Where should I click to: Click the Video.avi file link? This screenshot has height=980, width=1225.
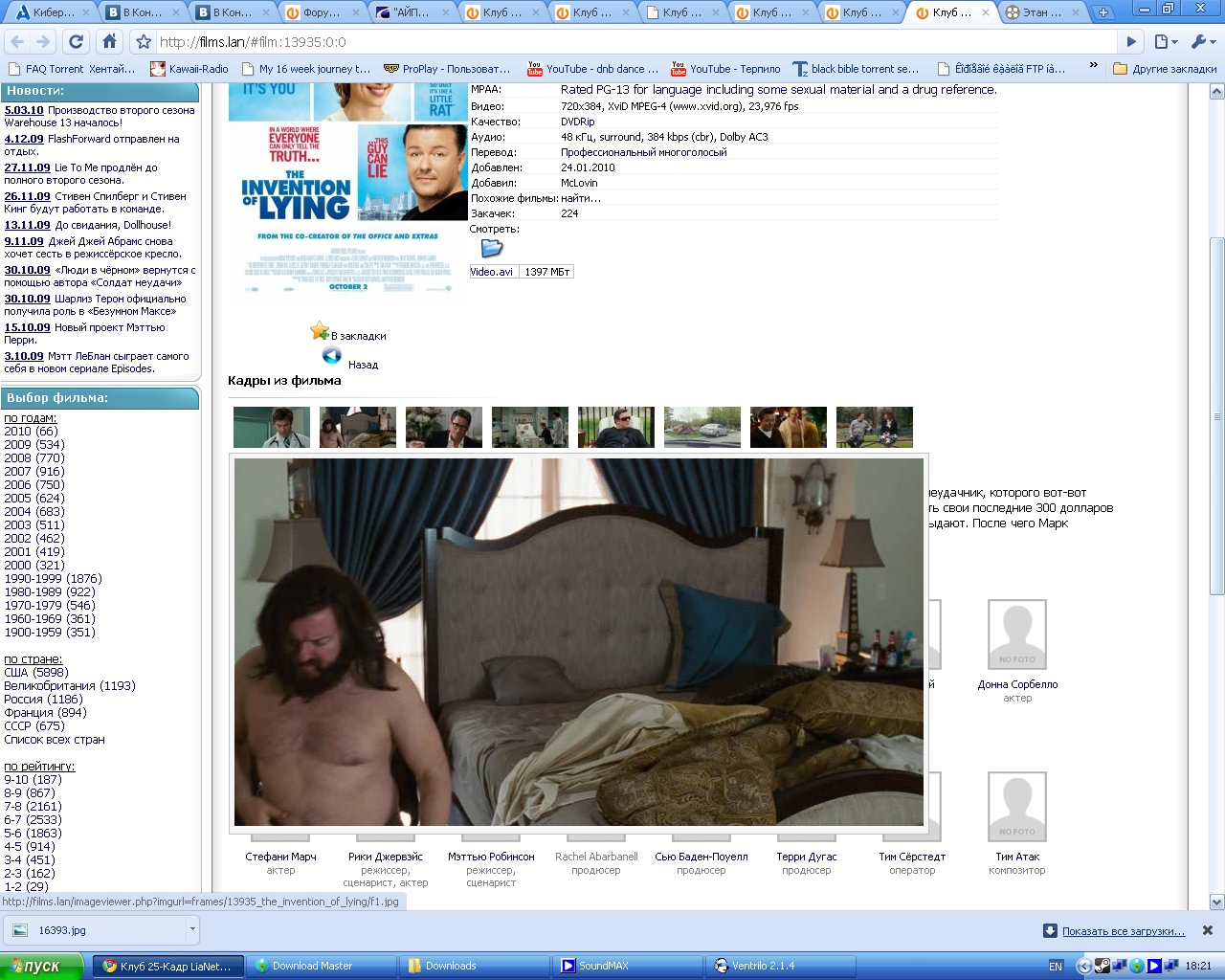[x=492, y=272]
